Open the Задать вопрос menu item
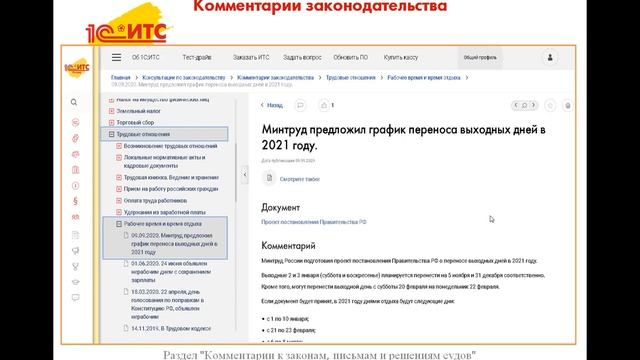This screenshot has width=640, height=360. point(302,58)
